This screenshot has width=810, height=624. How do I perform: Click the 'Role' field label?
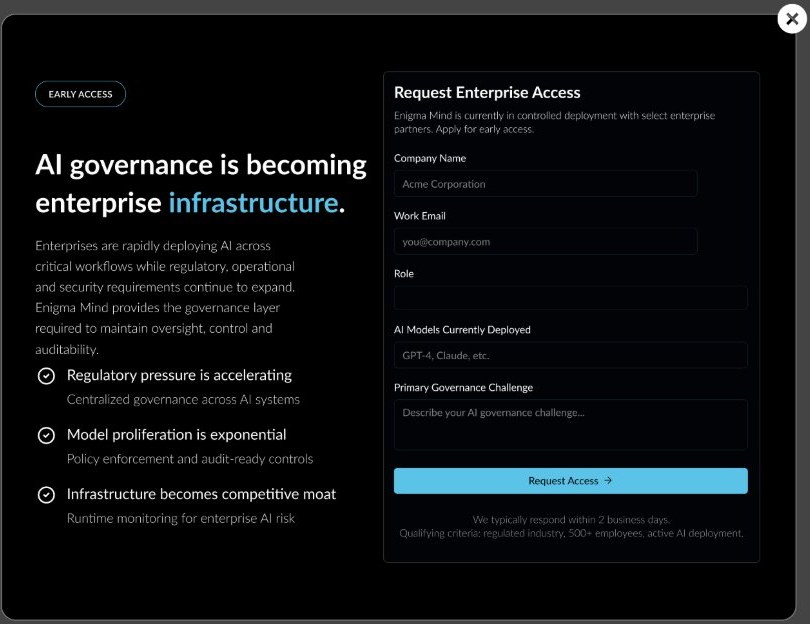point(404,274)
